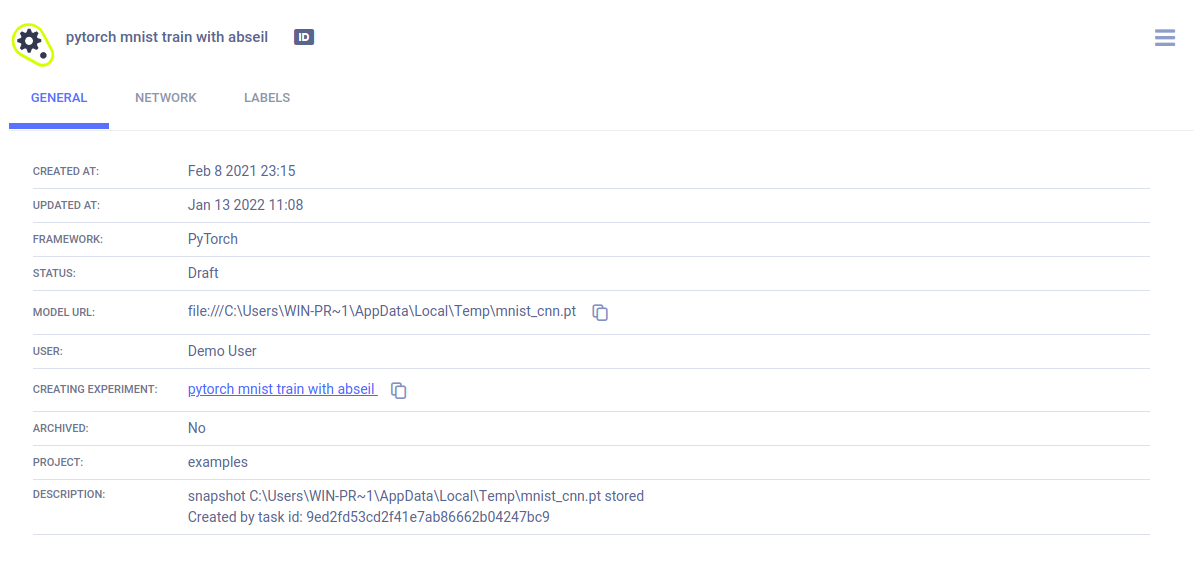Viewport: 1194px width, 573px height.
Task: Copy the model URL to clipboard
Action: (600, 312)
